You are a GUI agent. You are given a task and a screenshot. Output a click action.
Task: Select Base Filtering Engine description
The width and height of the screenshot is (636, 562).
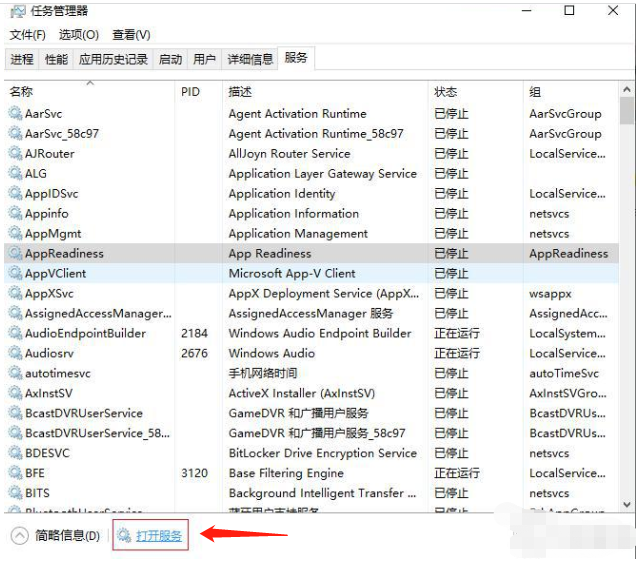coord(286,473)
